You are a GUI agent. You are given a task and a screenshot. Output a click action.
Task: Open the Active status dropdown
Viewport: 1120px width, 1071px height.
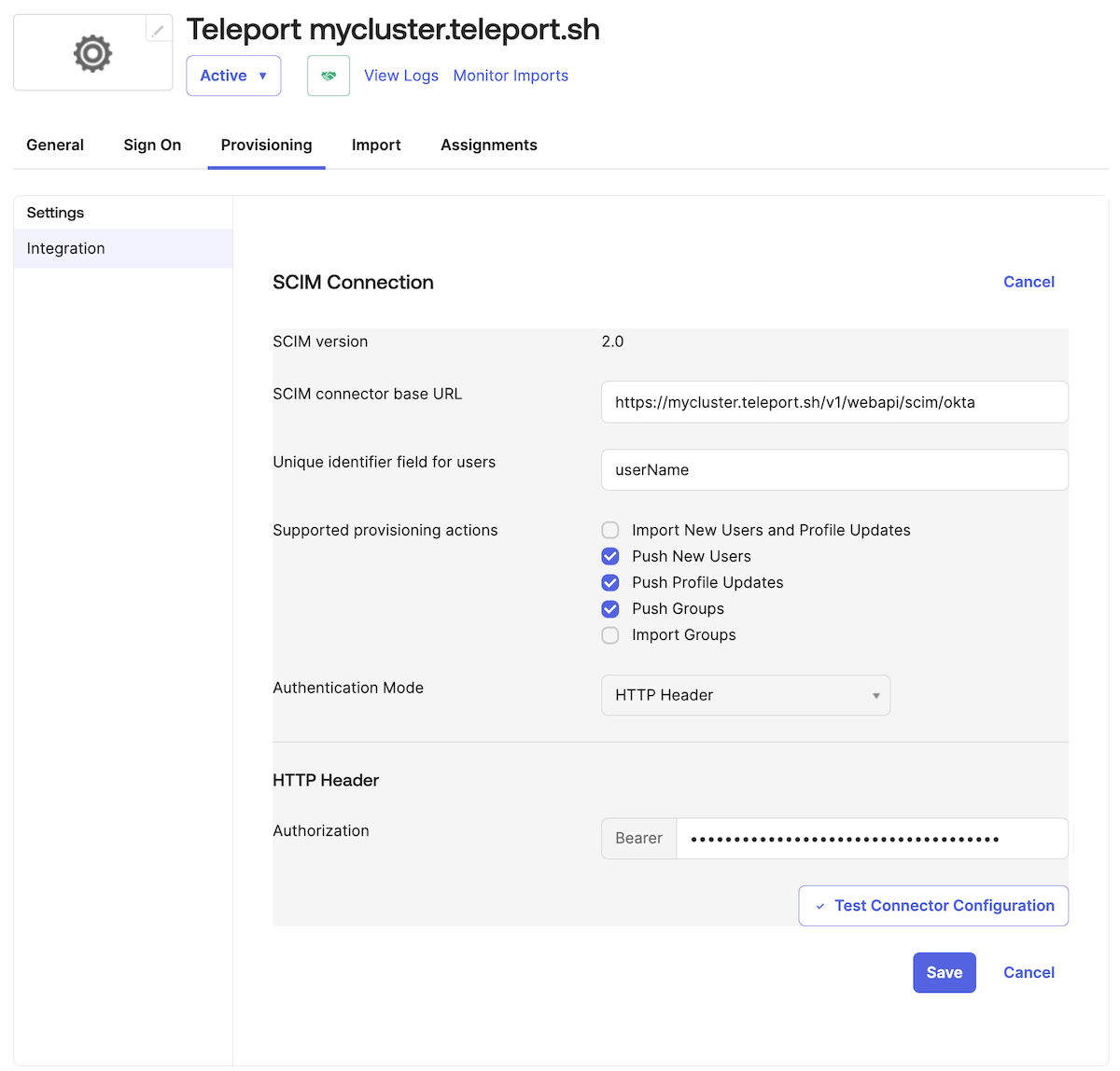[233, 76]
